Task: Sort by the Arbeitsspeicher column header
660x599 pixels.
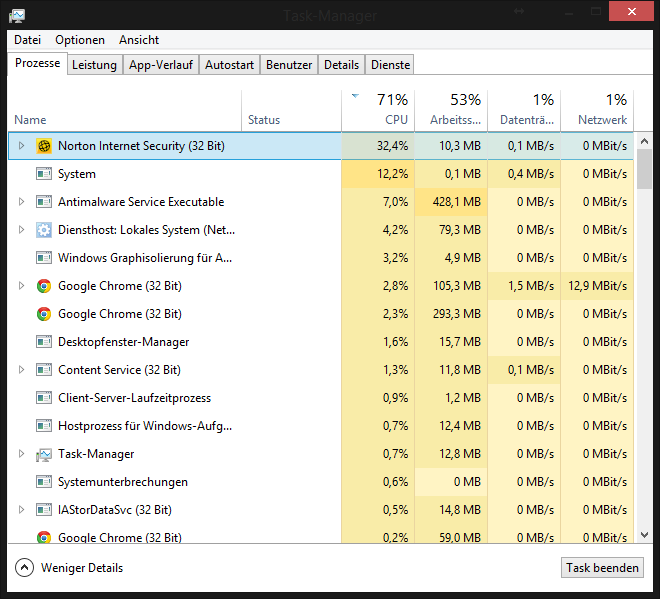Action: 451,110
